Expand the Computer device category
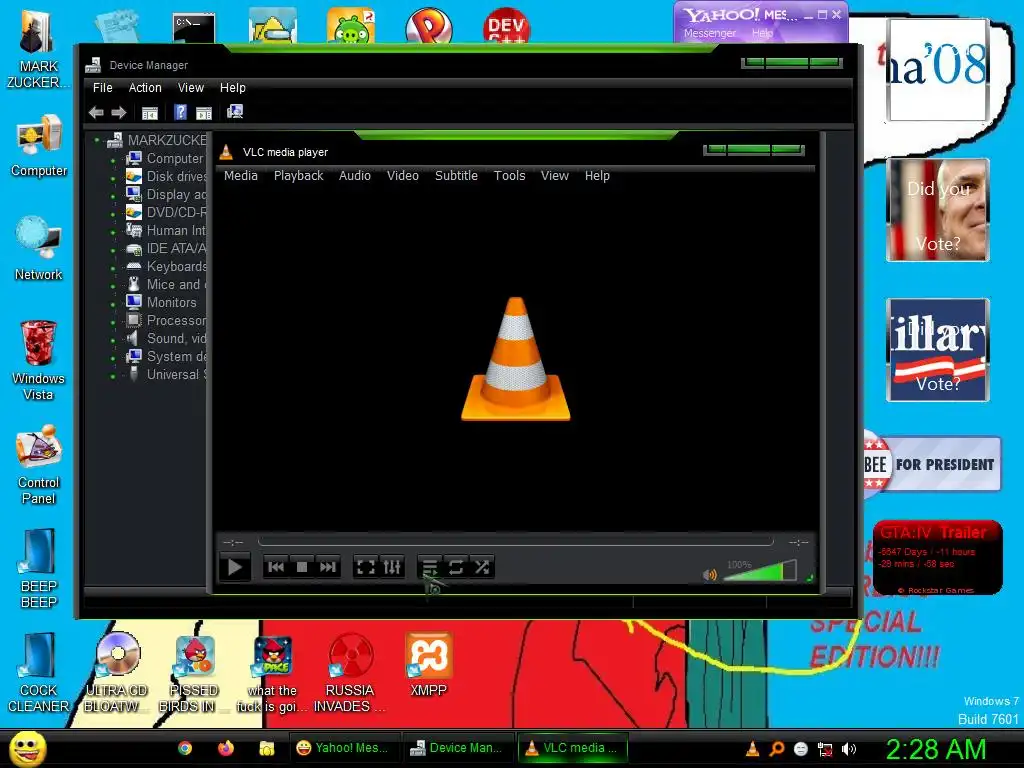Image resolution: width=1024 pixels, height=768 pixels. tap(113, 159)
